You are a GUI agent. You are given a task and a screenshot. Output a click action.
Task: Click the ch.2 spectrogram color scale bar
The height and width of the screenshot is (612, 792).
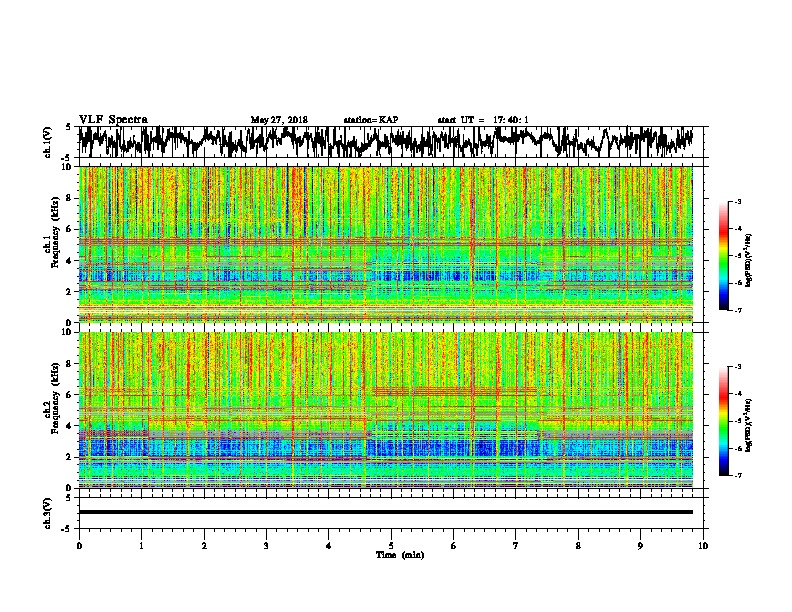[723, 421]
